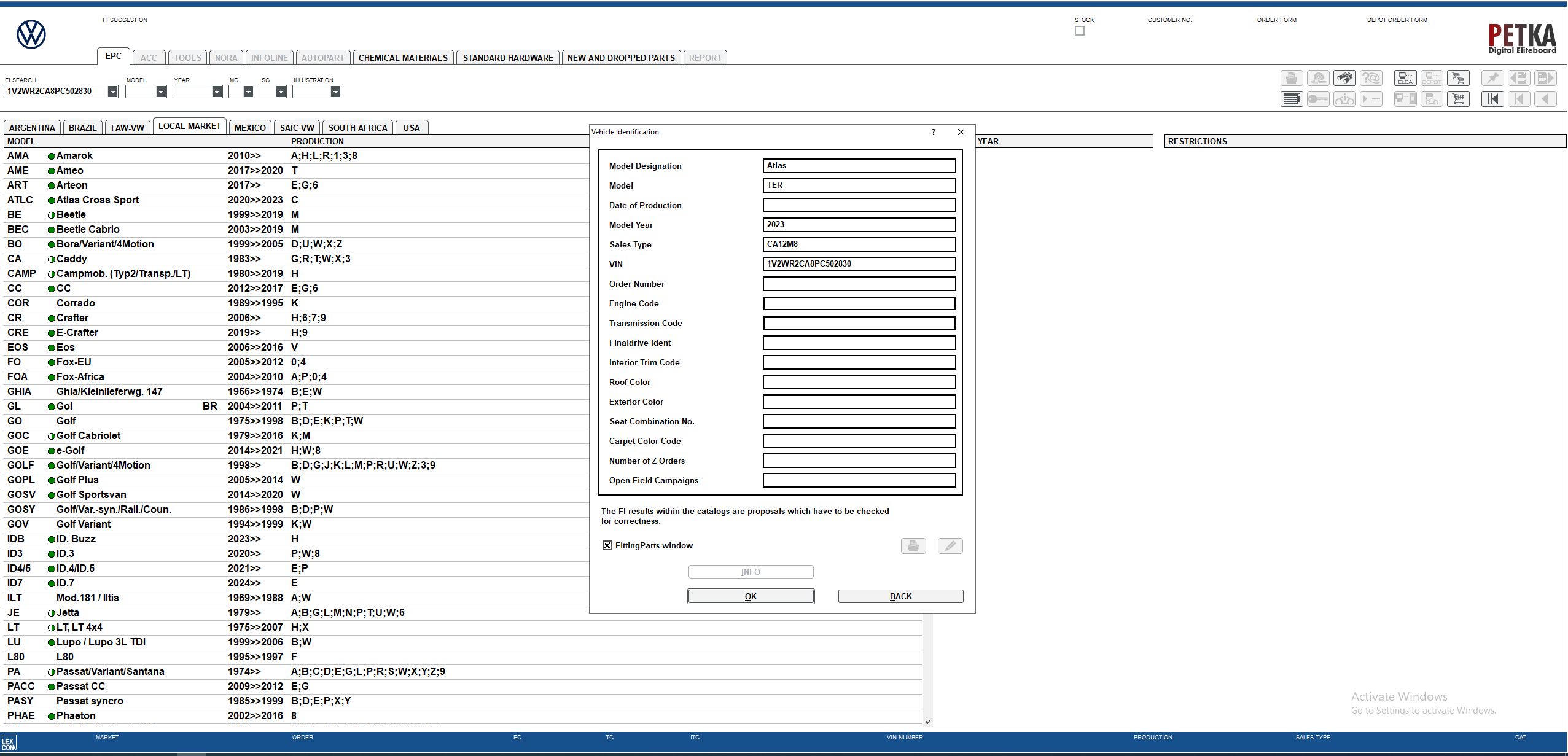Screen dimensions: 1568x756
Task: Click OK in Vehicle Identification dialog
Action: point(751,596)
